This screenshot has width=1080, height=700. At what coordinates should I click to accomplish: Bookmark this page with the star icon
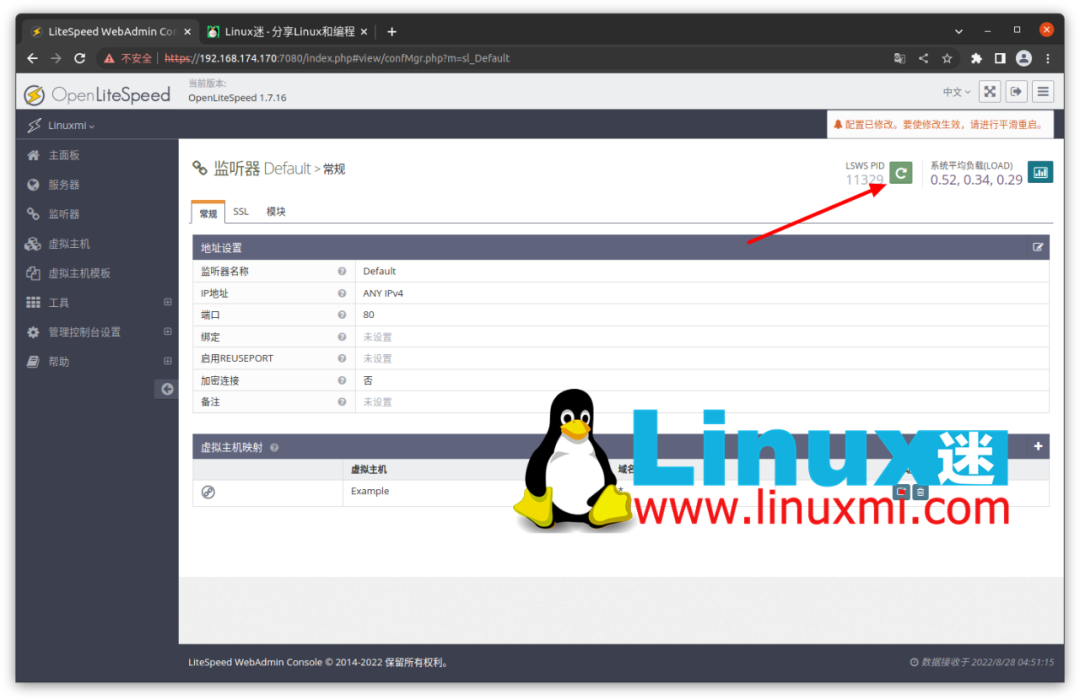click(947, 59)
